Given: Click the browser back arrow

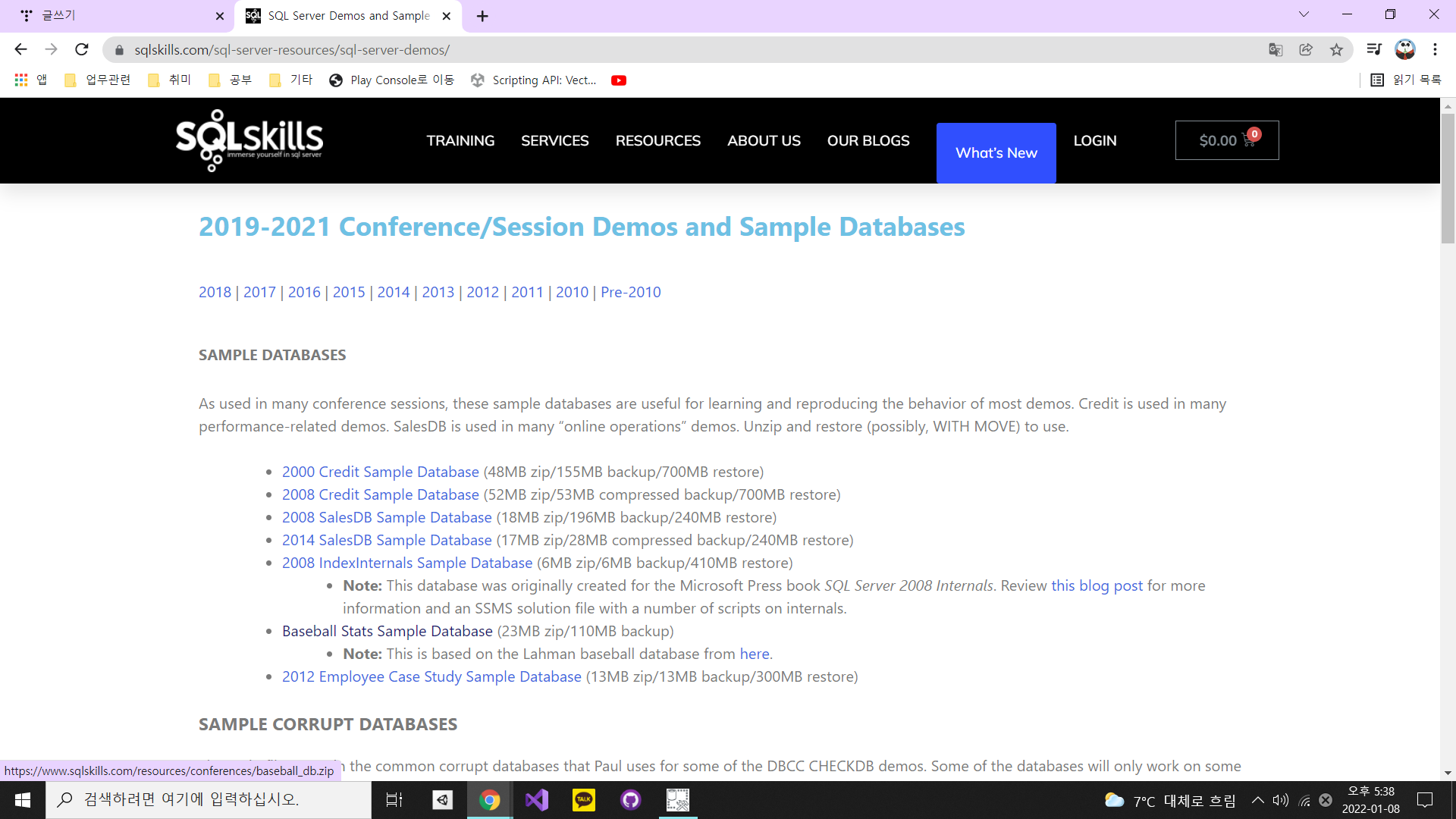Looking at the screenshot, I should coord(20,49).
